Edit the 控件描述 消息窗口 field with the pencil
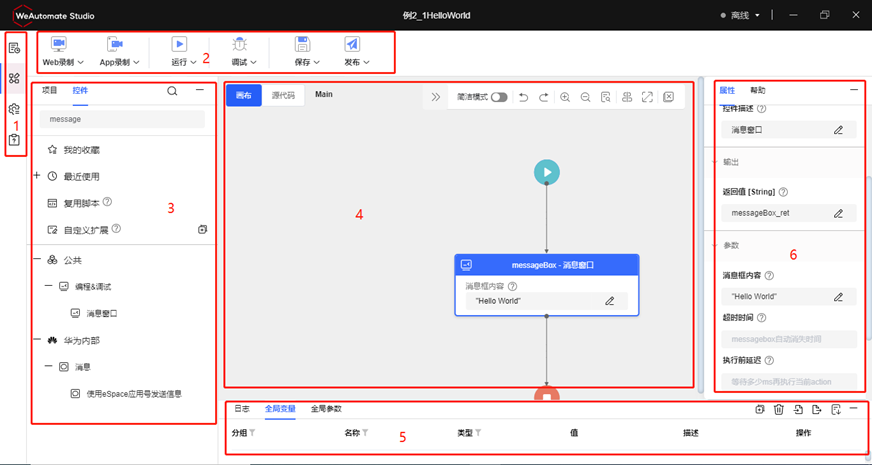This screenshot has width=872, height=465. [x=838, y=130]
